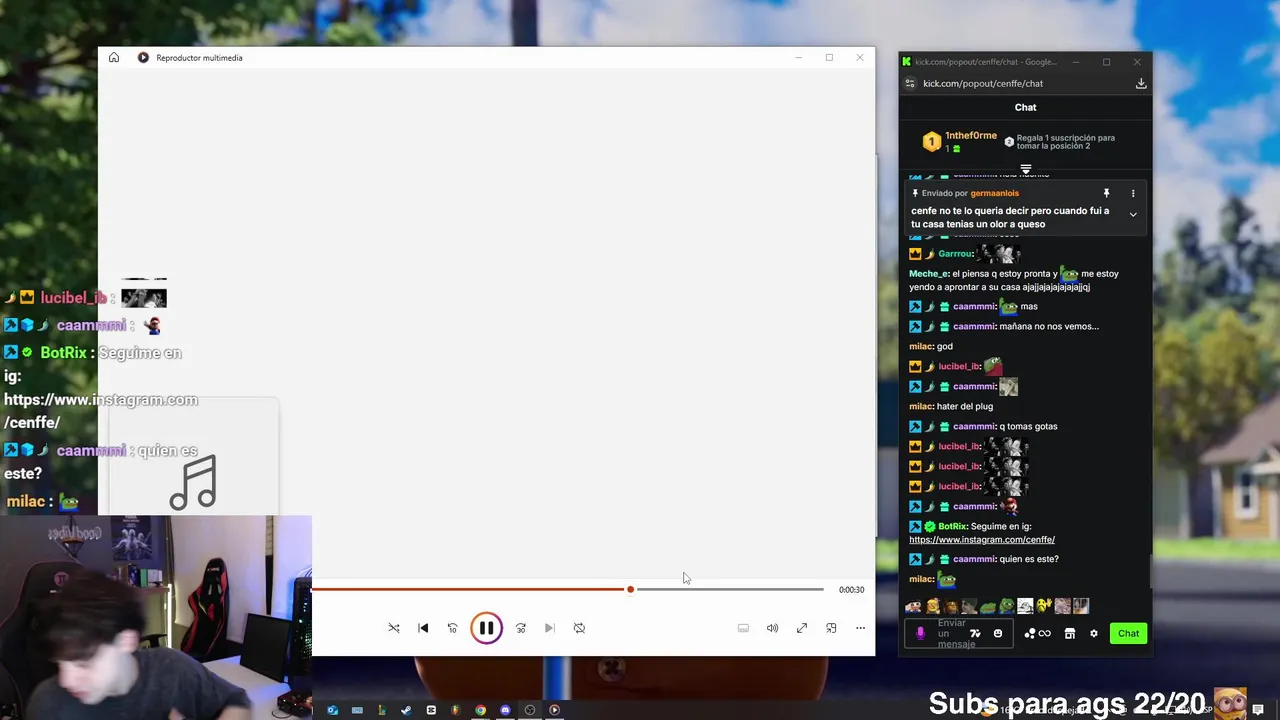Open 1nthef0rme leaderboard entry
The image size is (1280, 720).
pos(960,142)
